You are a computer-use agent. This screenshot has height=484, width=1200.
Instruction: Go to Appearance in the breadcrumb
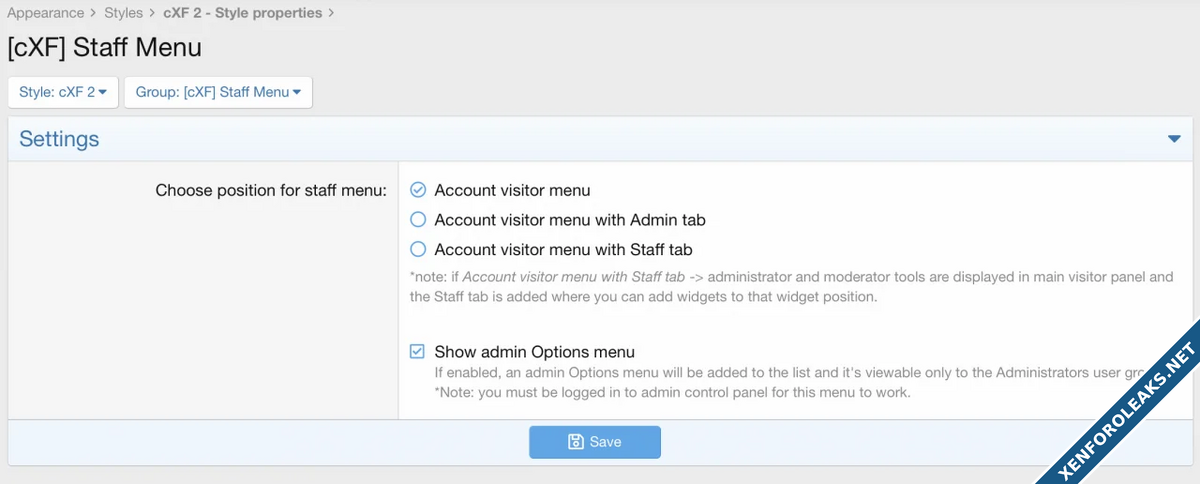pyautogui.click(x=45, y=13)
